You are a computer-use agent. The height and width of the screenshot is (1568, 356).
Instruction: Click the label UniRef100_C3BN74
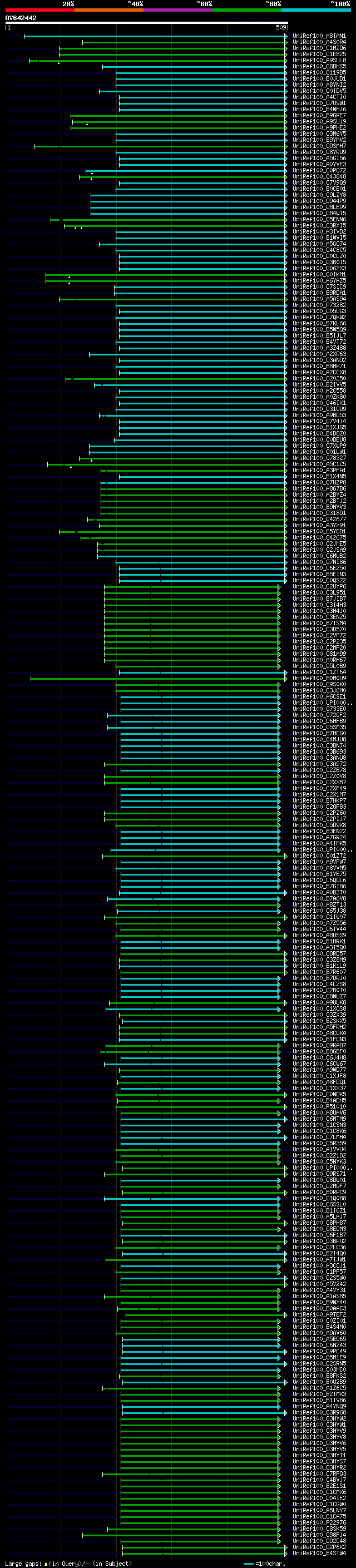click(319, 745)
